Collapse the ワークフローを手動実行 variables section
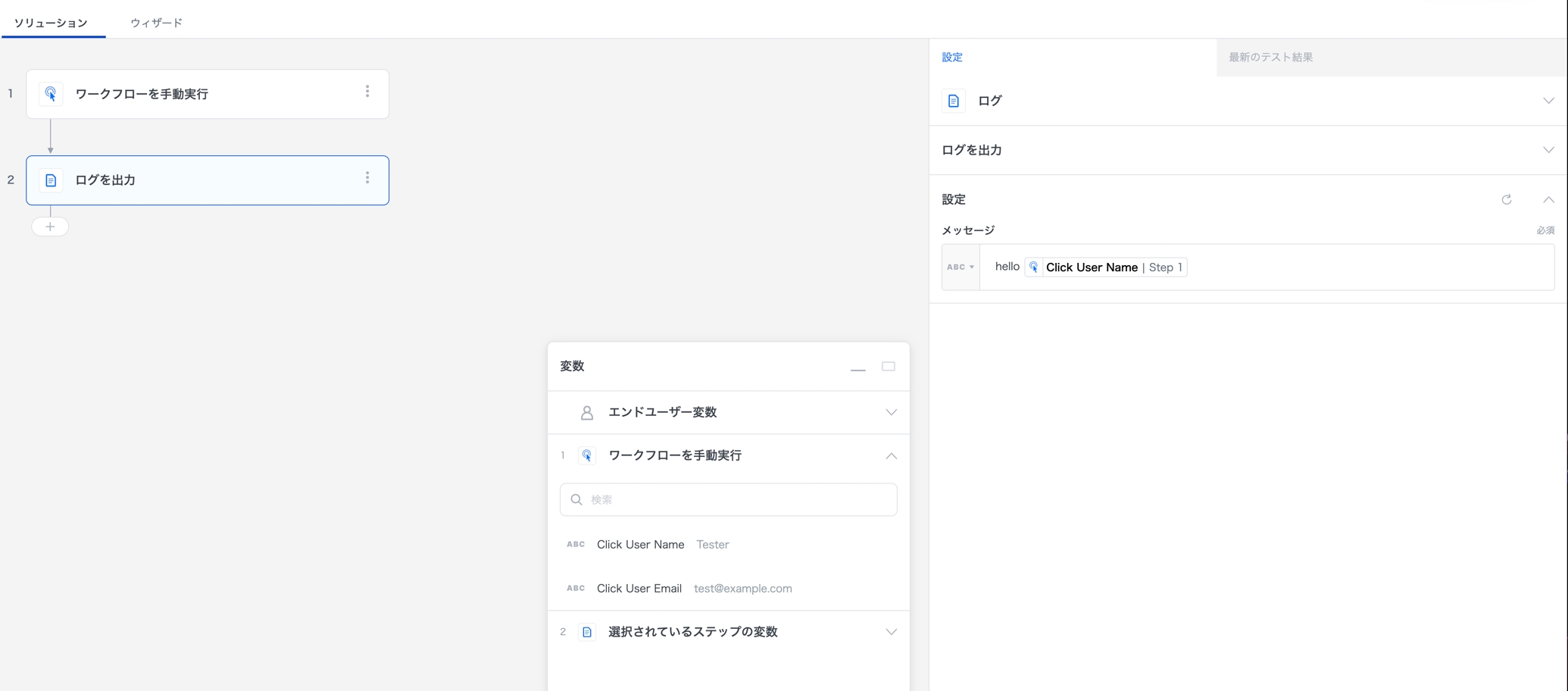This screenshot has height=691, width=1568. 891,456
